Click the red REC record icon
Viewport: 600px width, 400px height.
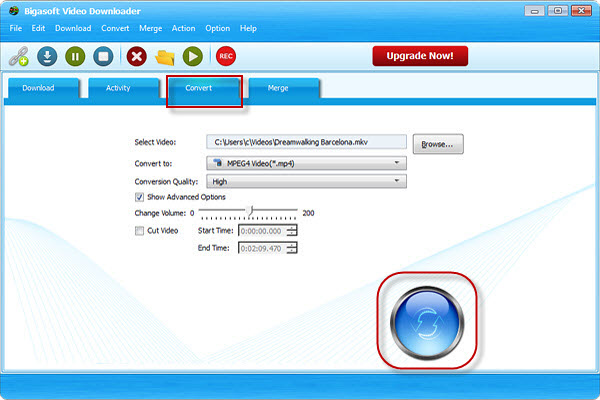click(x=226, y=56)
